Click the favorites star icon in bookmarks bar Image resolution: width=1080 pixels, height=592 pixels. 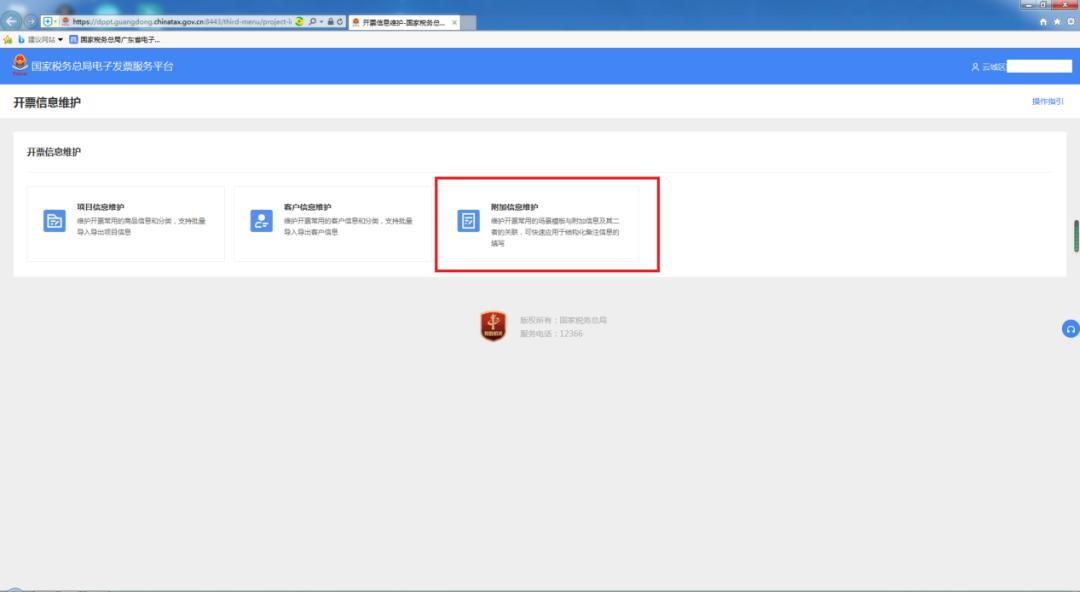click(8, 40)
